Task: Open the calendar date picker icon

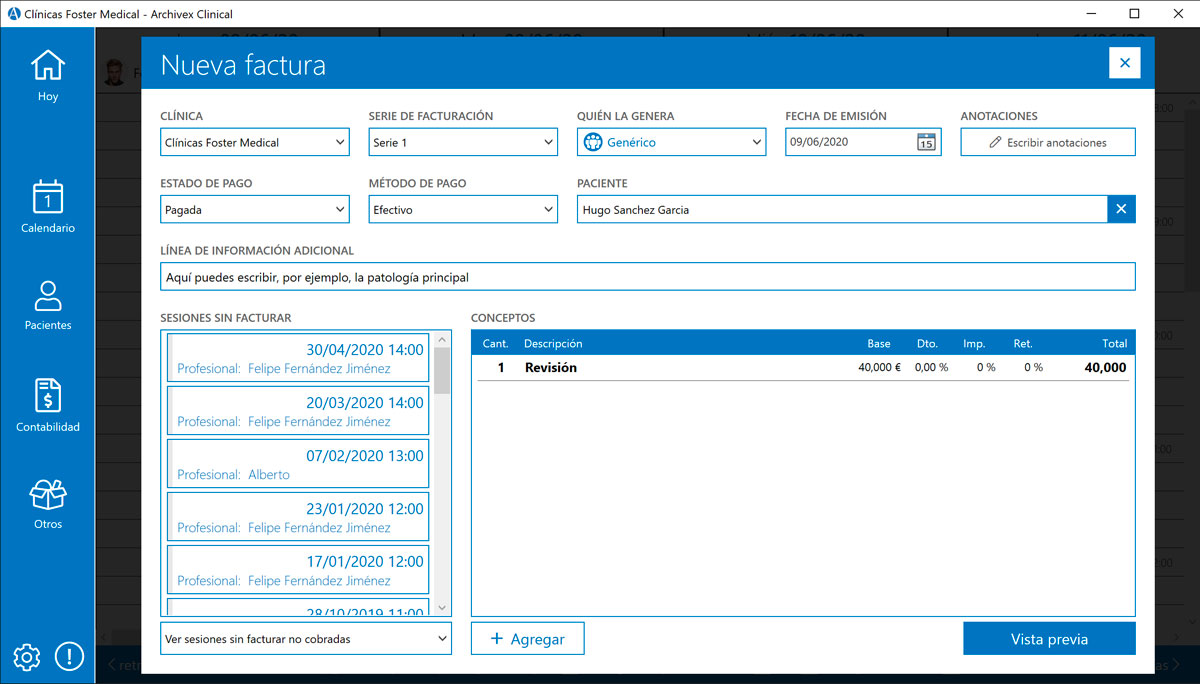Action: point(926,142)
